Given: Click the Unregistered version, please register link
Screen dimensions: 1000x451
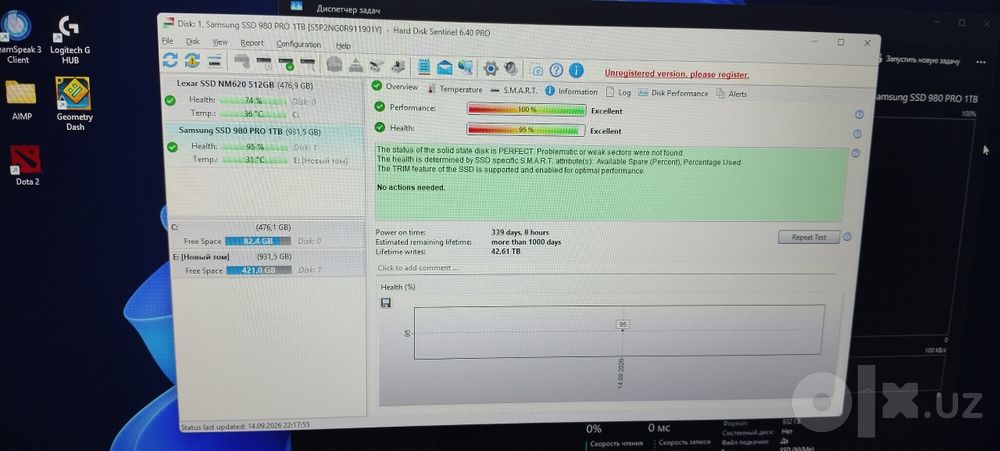Looking at the screenshot, I should [677, 74].
